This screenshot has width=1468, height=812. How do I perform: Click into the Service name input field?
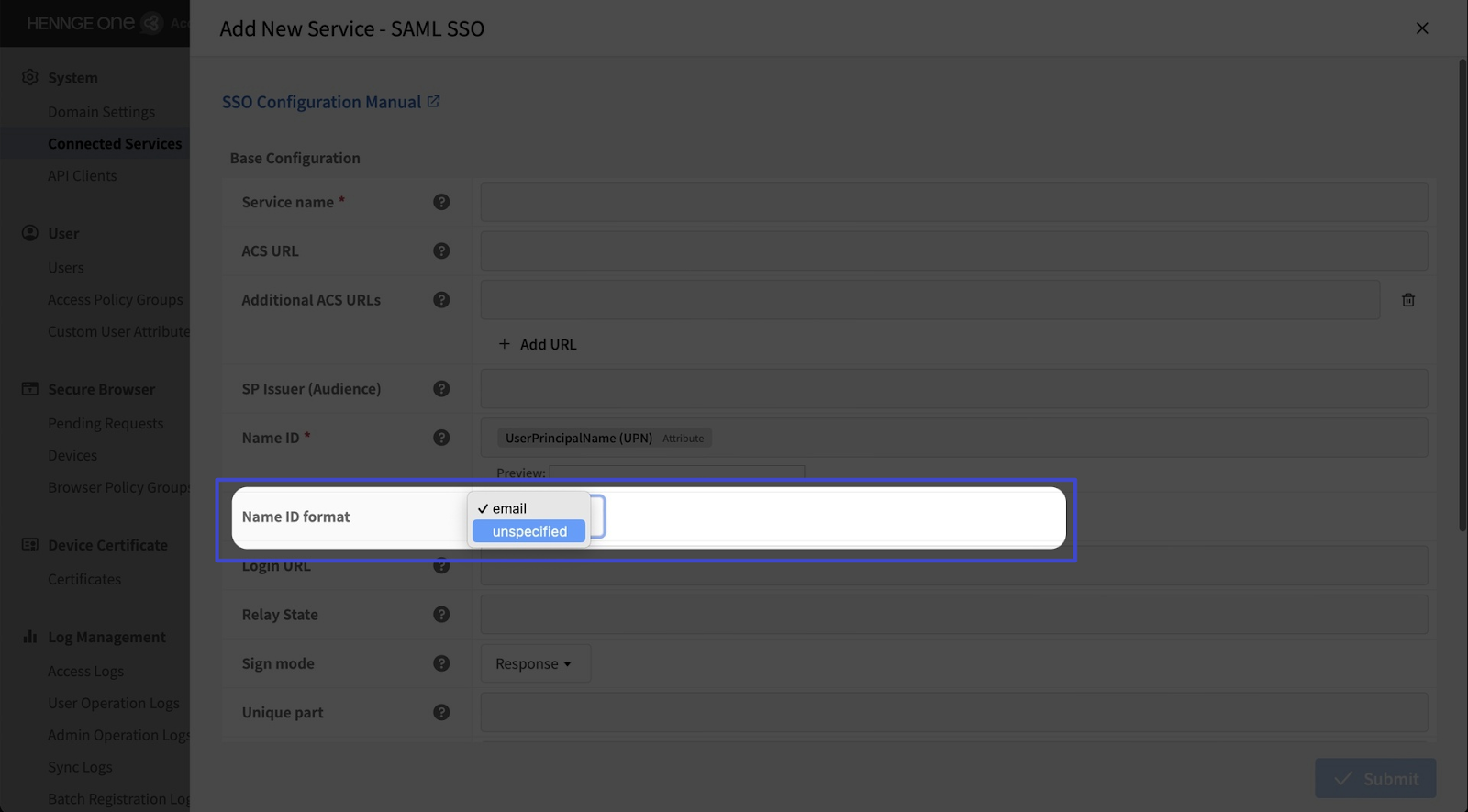[953, 202]
